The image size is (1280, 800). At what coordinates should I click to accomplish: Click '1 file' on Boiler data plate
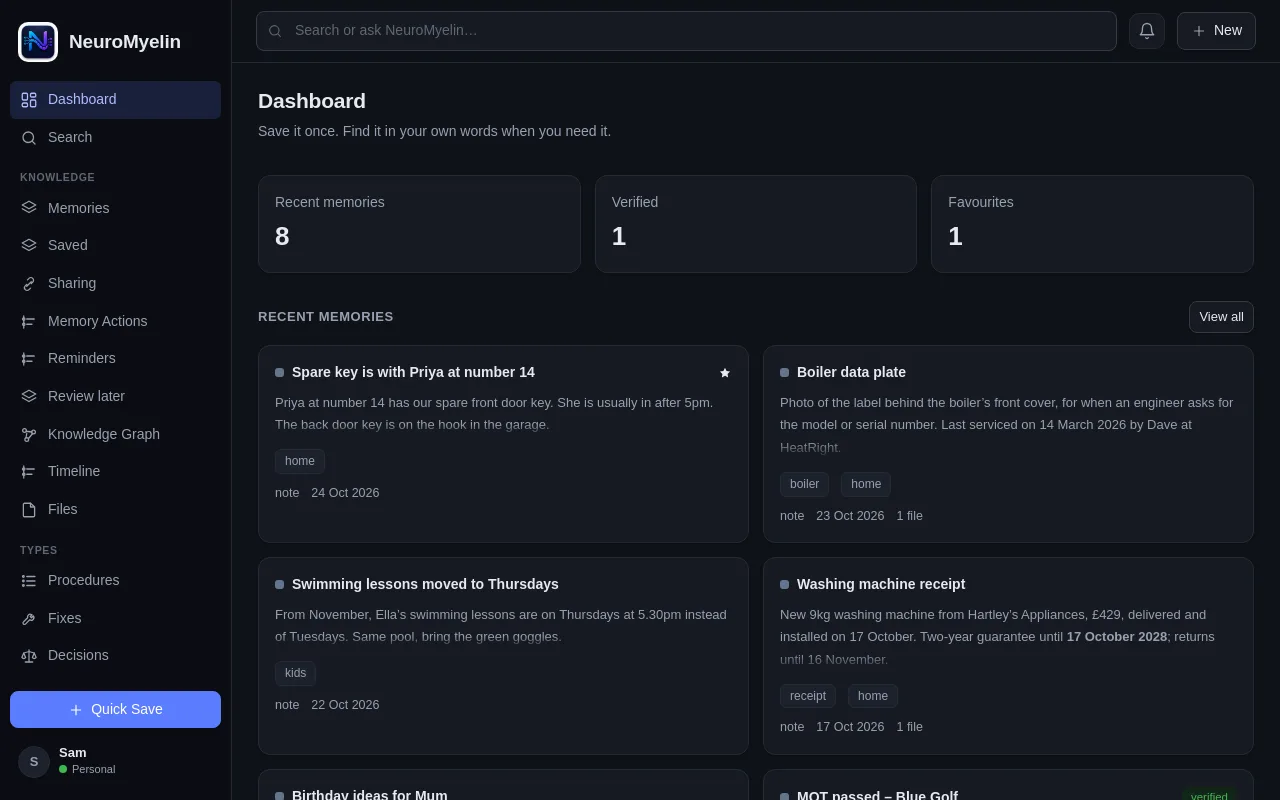tap(909, 517)
